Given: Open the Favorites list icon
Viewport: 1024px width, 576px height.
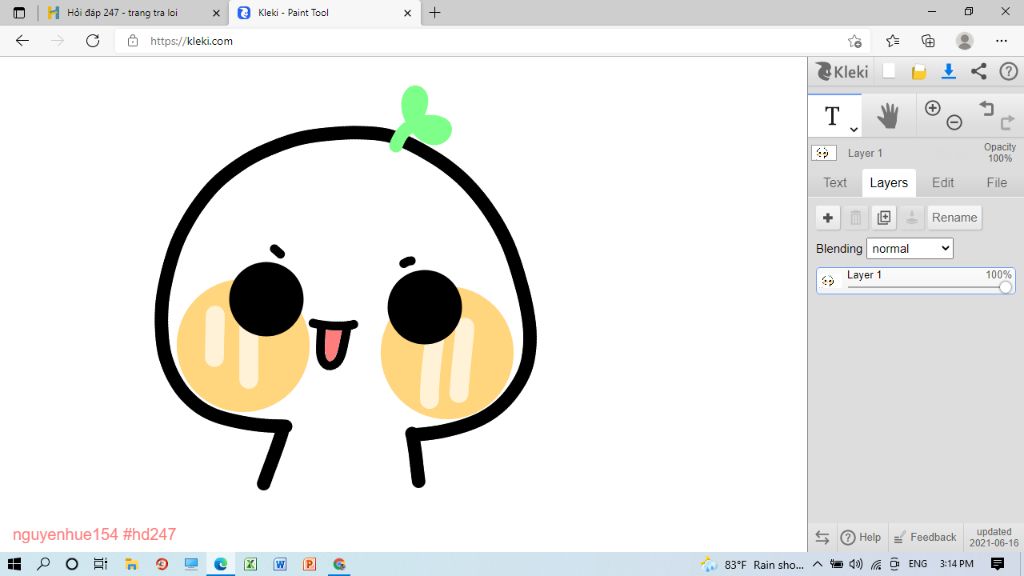Looking at the screenshot, I should tap(893, 40).
